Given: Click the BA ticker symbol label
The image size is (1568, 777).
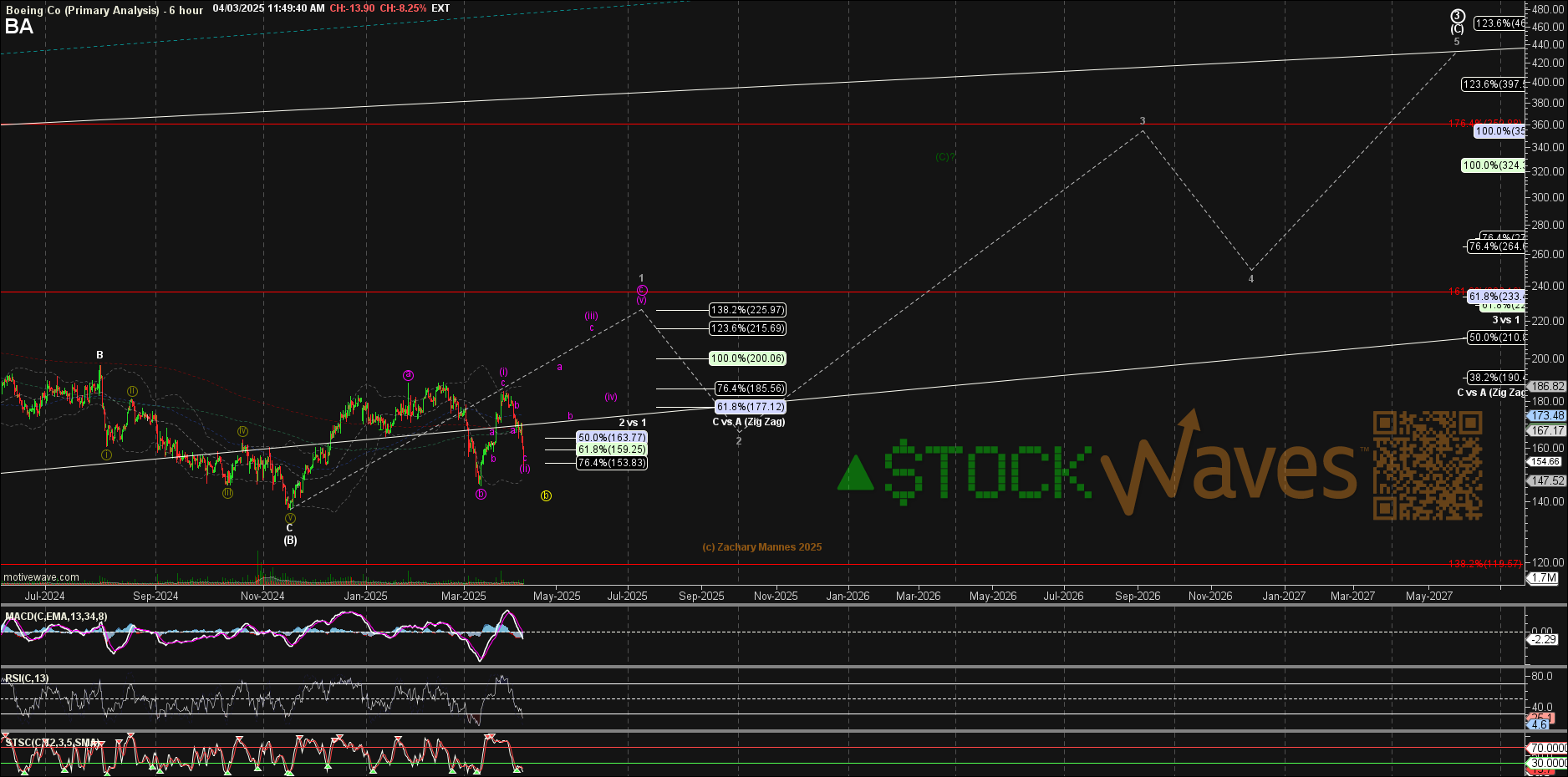Looking at the screenshot, I should click(x=19, y=27).
